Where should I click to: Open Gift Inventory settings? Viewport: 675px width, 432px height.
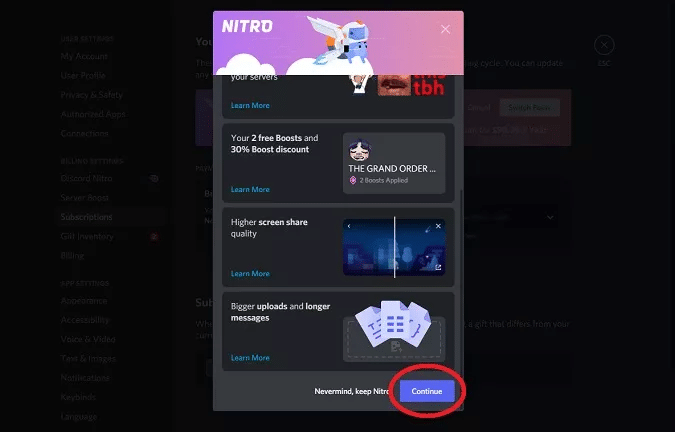pyautogui.click(x=87, y=236)
